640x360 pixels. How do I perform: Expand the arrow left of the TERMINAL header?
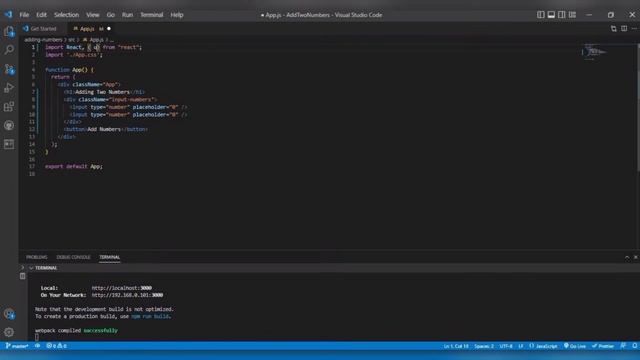[22, 268]
